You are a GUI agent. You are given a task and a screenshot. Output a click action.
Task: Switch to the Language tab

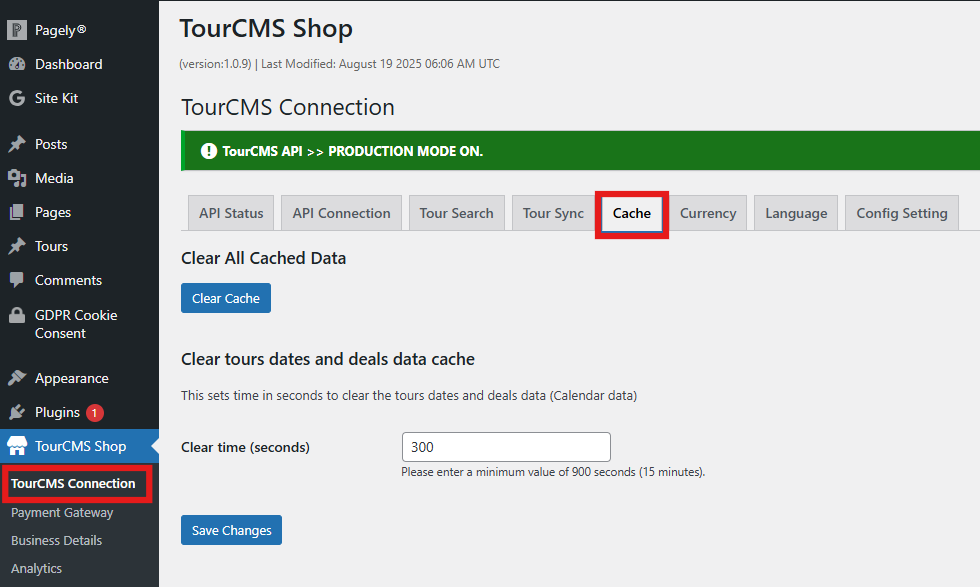(x=796, y=213)
